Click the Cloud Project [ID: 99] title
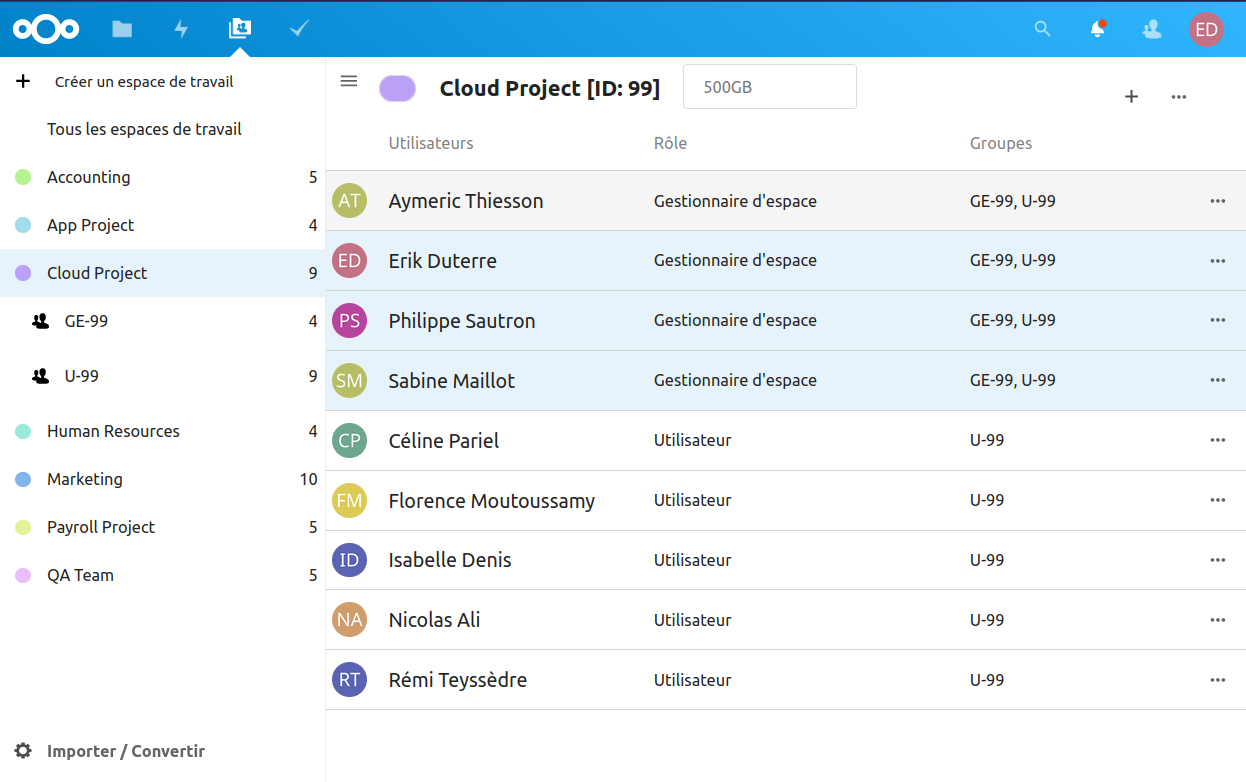 coord(550,88)
